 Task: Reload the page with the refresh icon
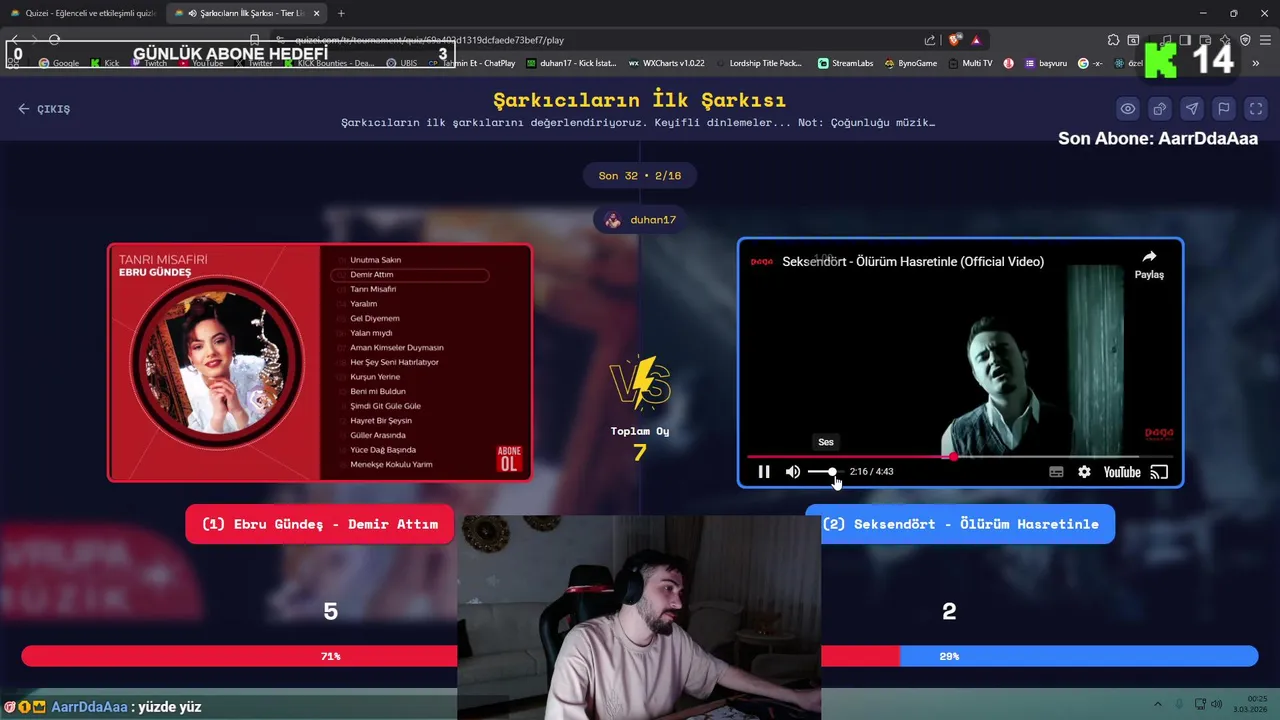[x=54, y=40]
